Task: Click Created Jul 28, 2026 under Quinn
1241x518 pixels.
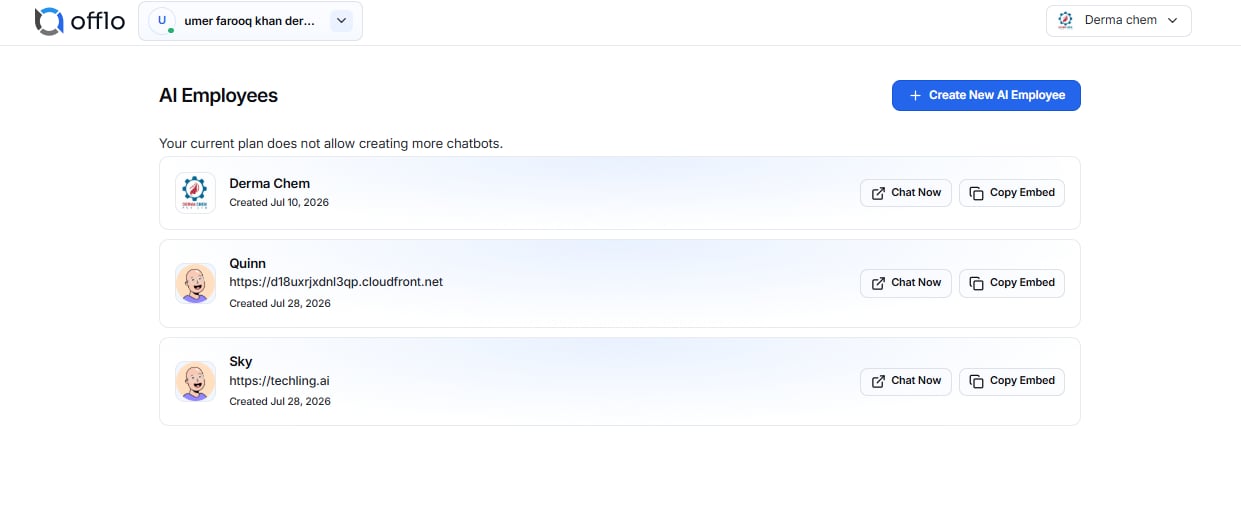Action: click(280, 303)
